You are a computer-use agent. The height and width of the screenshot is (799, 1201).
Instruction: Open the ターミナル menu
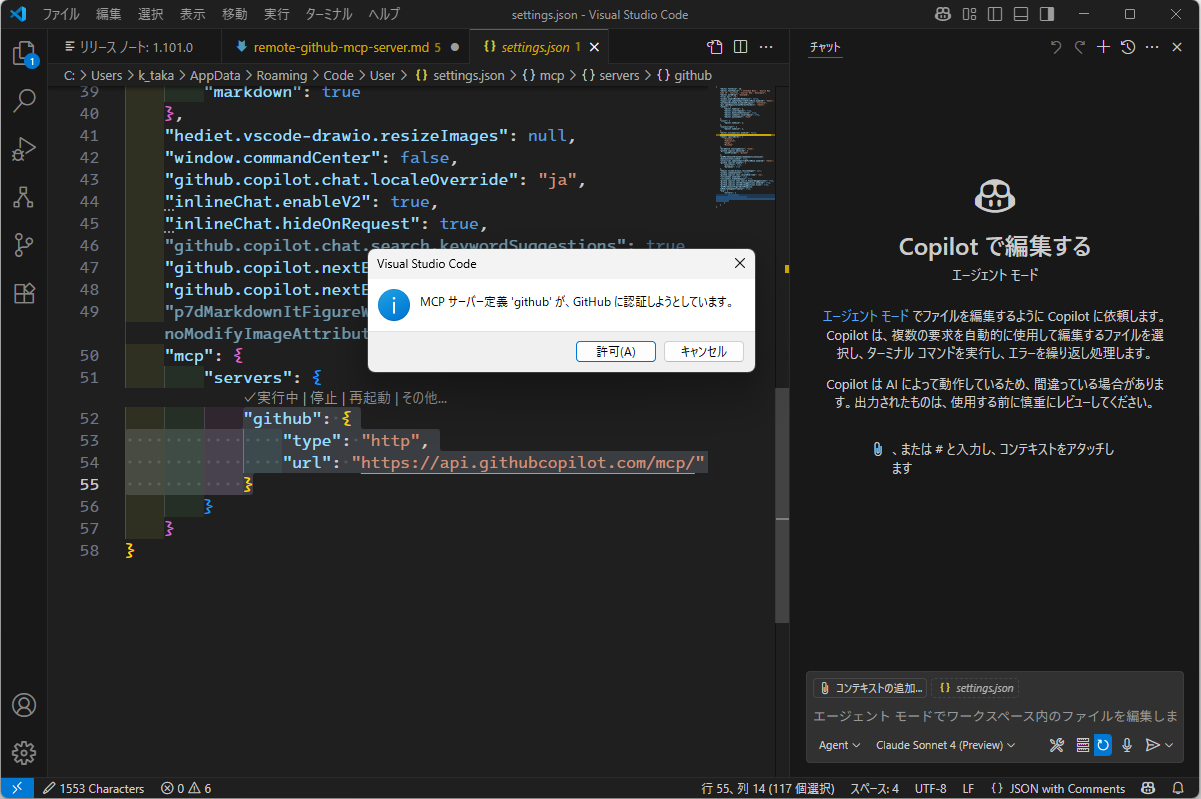[x=323, y=15]
